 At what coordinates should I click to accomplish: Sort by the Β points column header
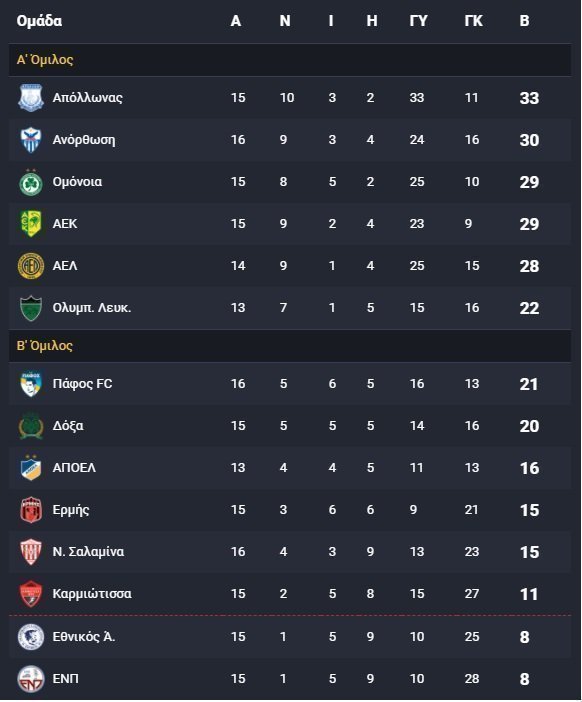(524, 21)
